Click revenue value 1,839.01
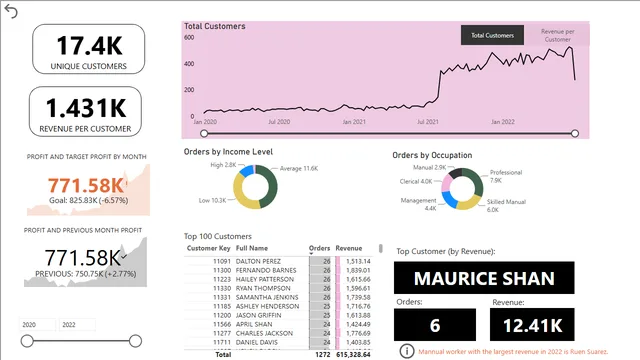The height and width of the screenshot is (360, 640). tap(358, 270)
